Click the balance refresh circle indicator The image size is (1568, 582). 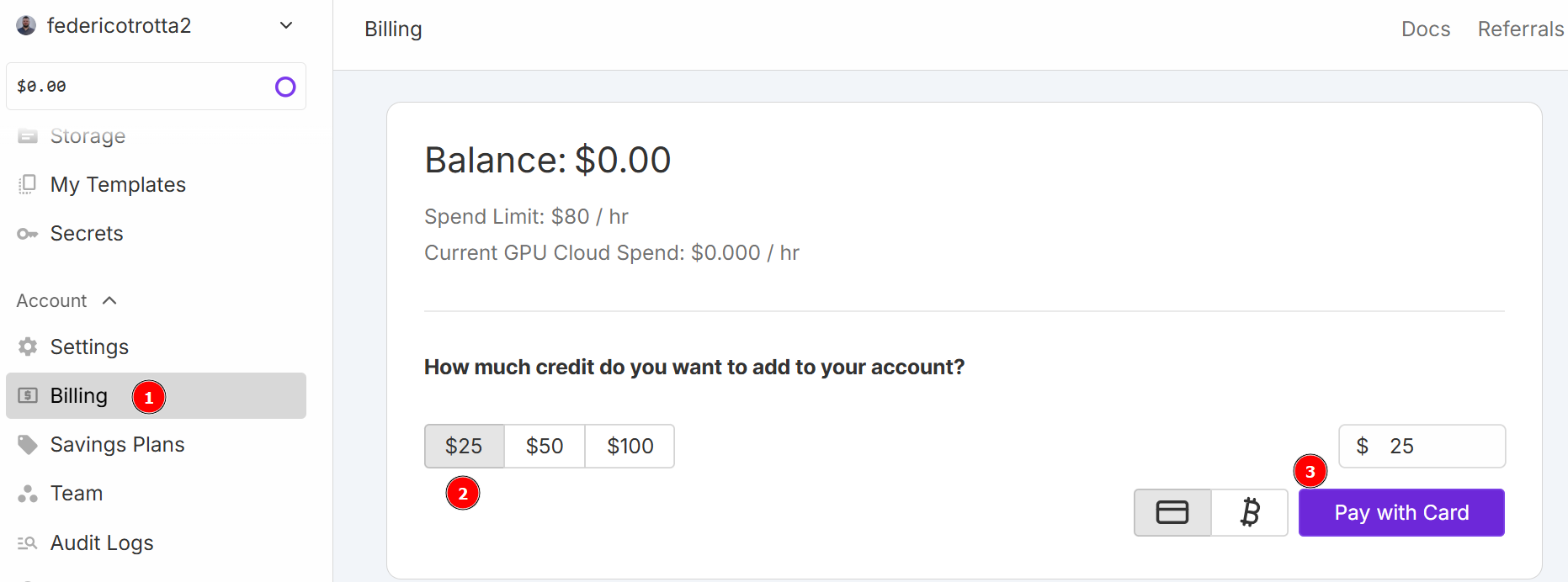pyautogui.click(x=285, y=87)
